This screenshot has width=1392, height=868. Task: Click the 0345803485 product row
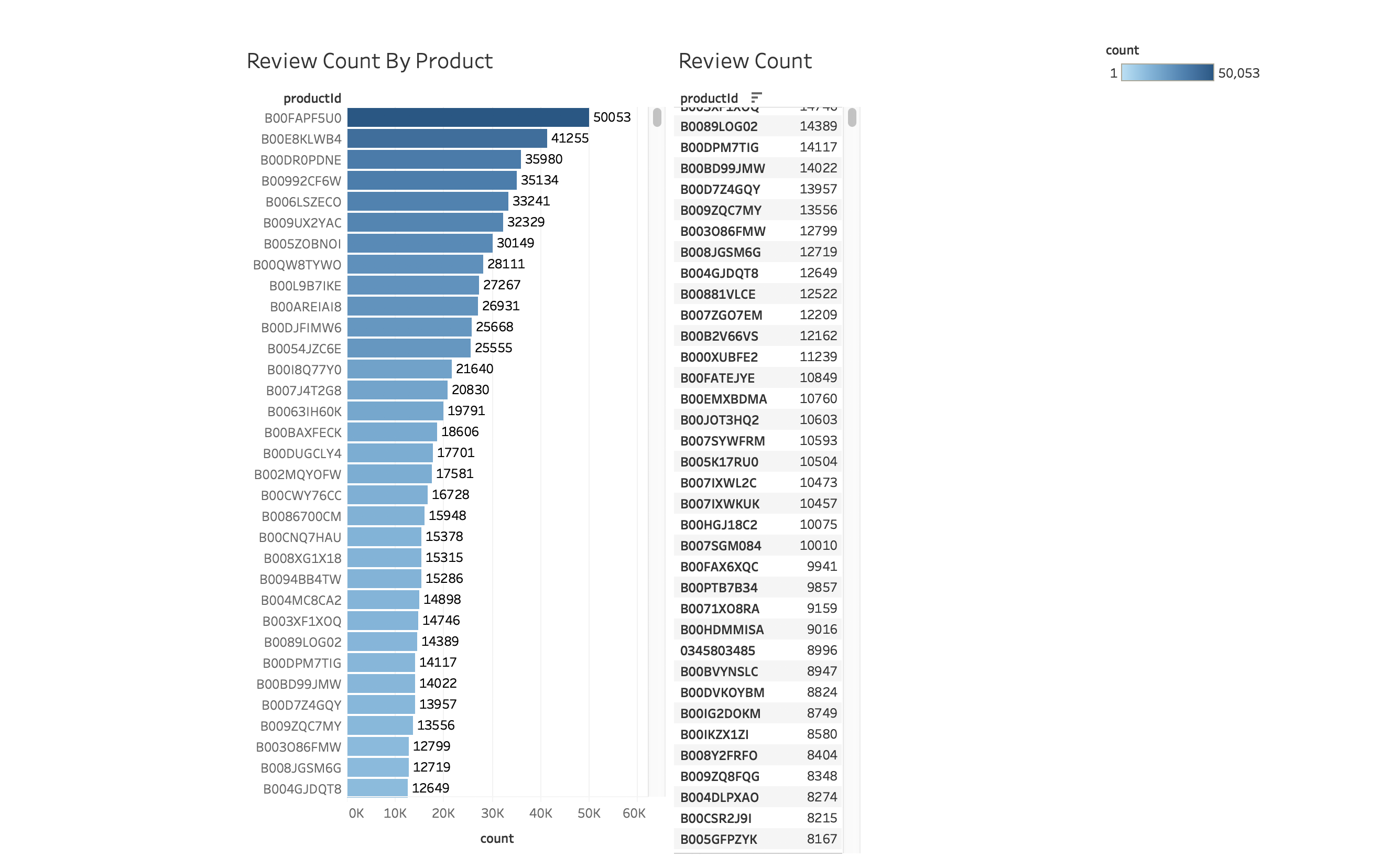758,650
